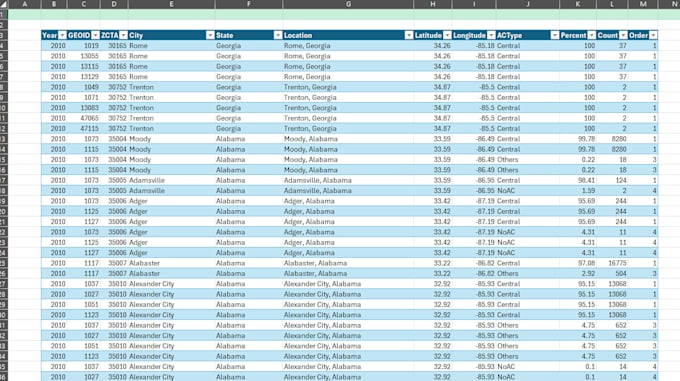Select column E header
The image size is (680, 381).
(171, 4)
